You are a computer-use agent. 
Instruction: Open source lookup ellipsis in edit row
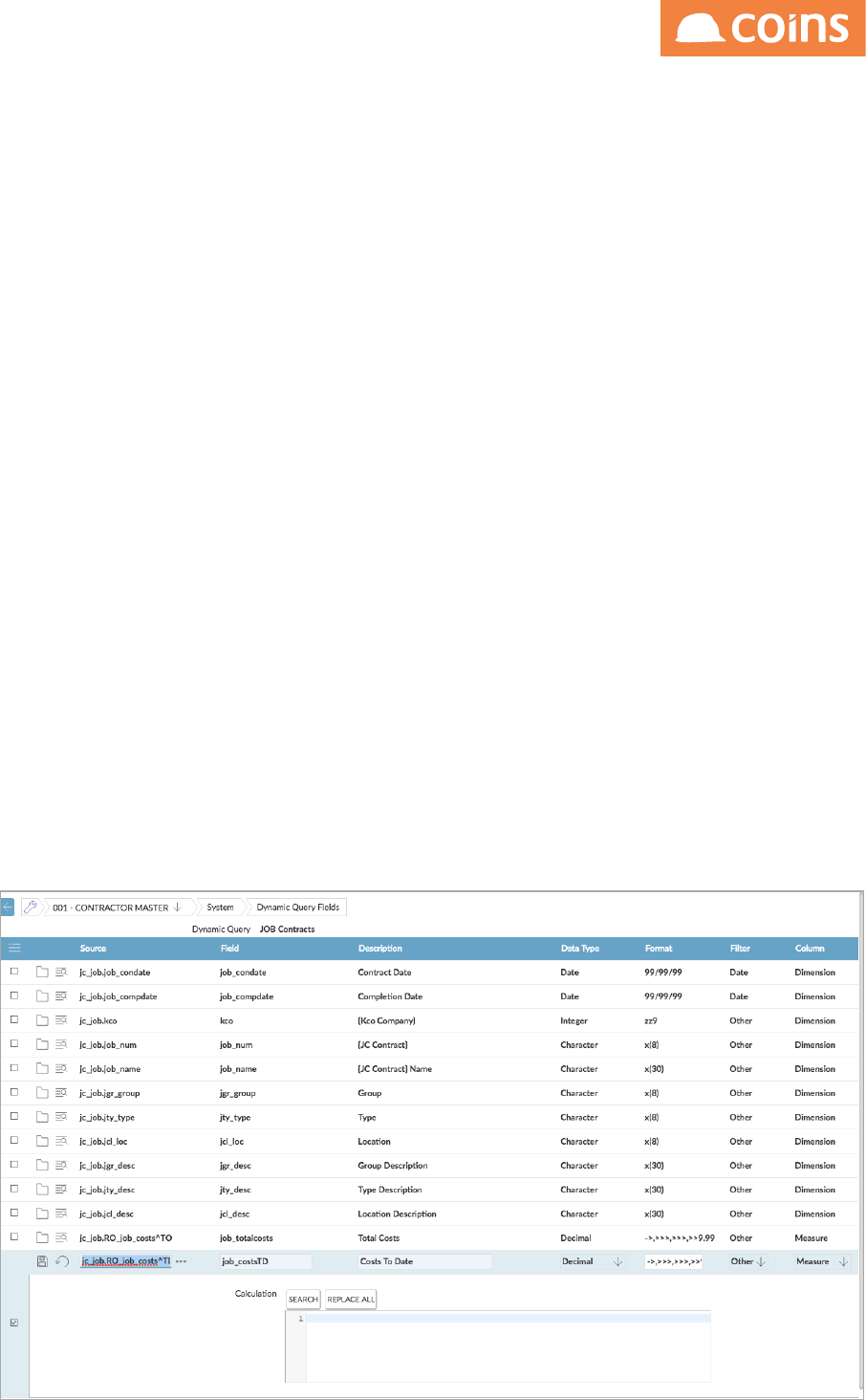point(181,1261)
